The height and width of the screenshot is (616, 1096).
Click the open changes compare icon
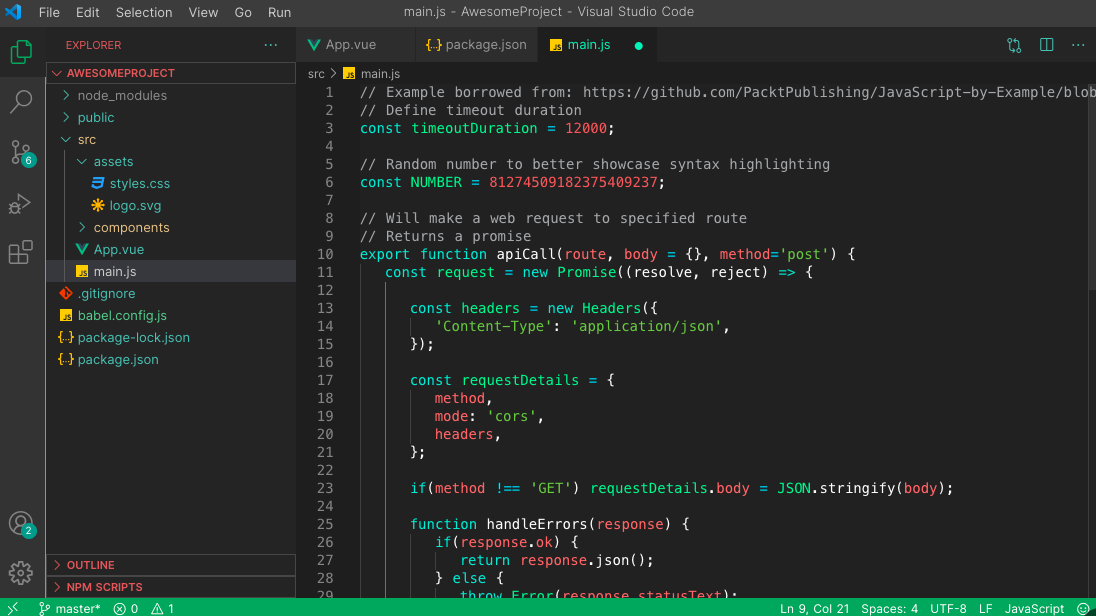pyautogui.click(x=1014, y=45)
